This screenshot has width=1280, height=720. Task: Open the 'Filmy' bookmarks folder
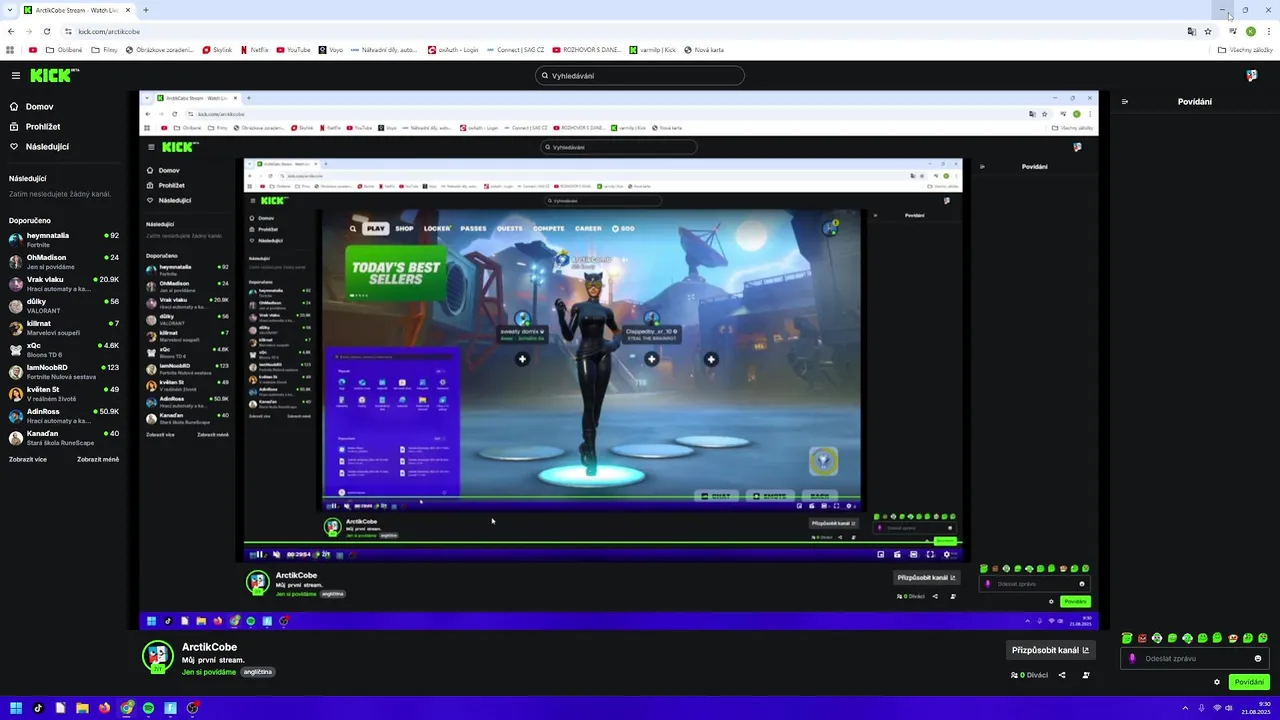104,49
